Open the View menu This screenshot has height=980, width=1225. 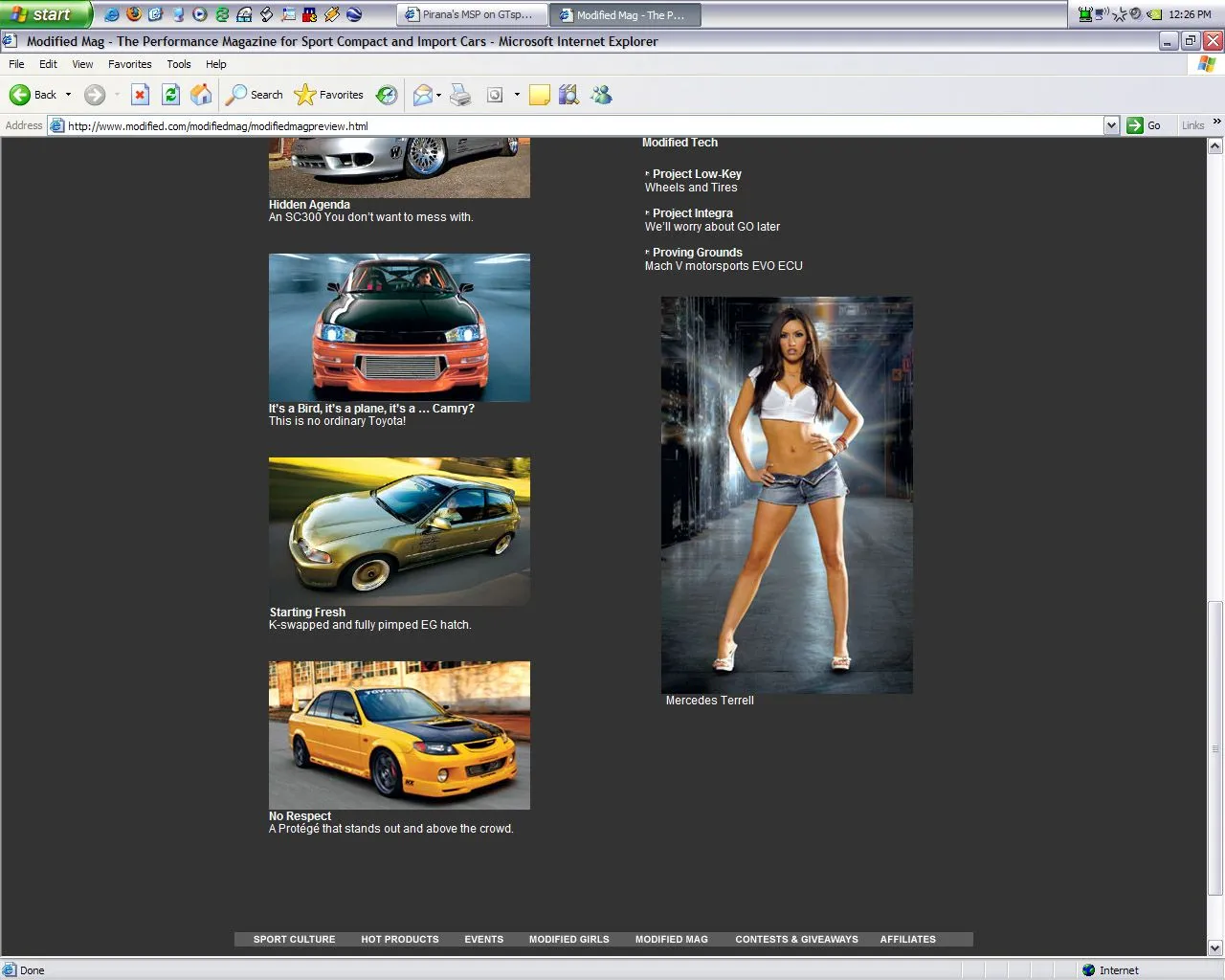[x=82, y=64]
